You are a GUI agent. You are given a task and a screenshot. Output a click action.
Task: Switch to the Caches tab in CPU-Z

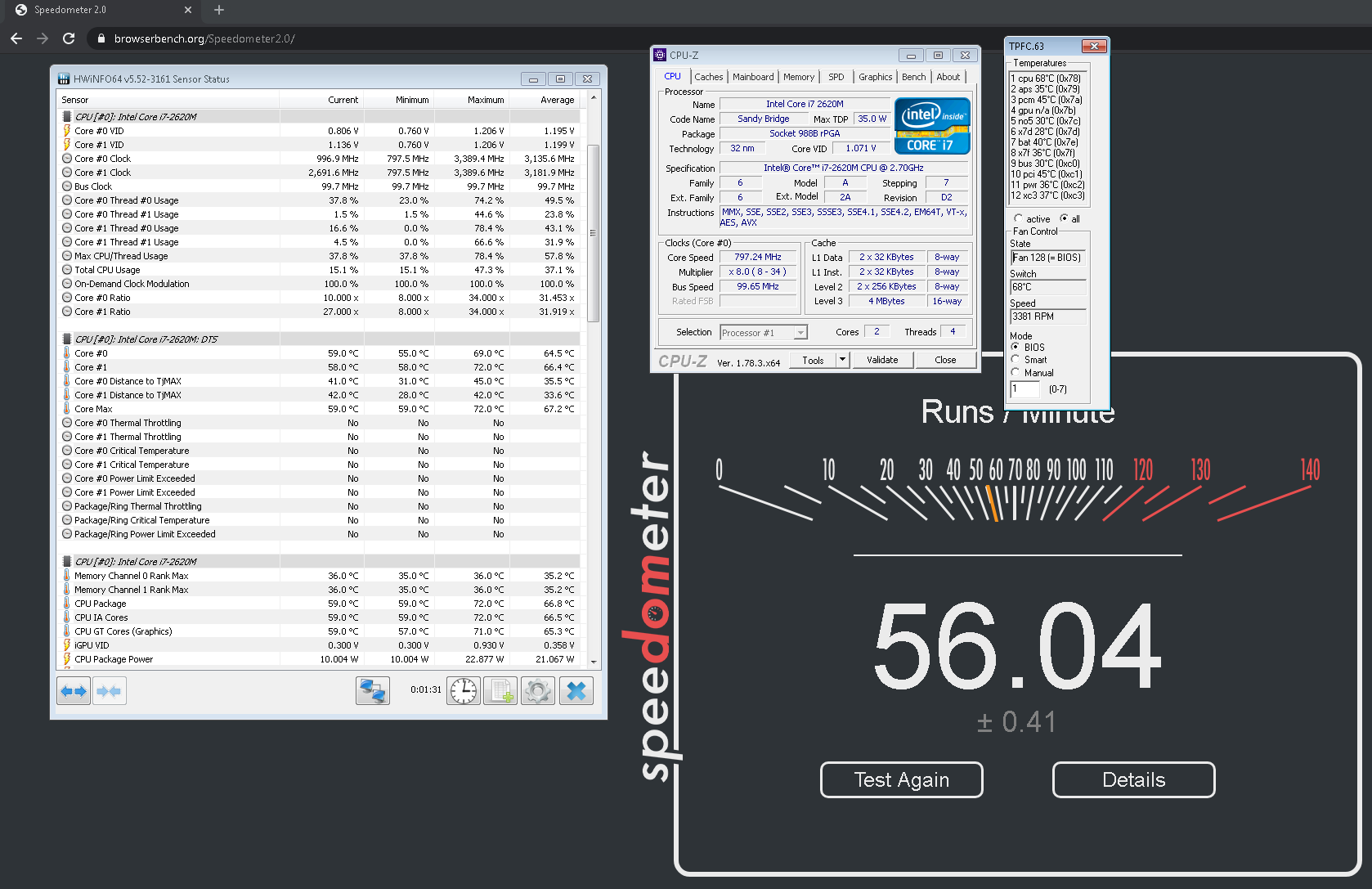(x=709, y=77)
